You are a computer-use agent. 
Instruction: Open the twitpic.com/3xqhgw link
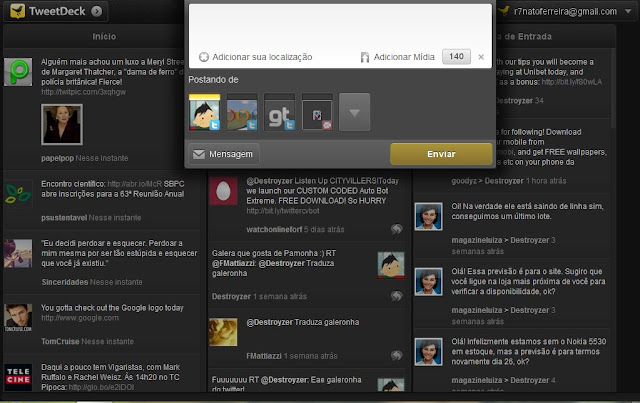coord(83,92)
